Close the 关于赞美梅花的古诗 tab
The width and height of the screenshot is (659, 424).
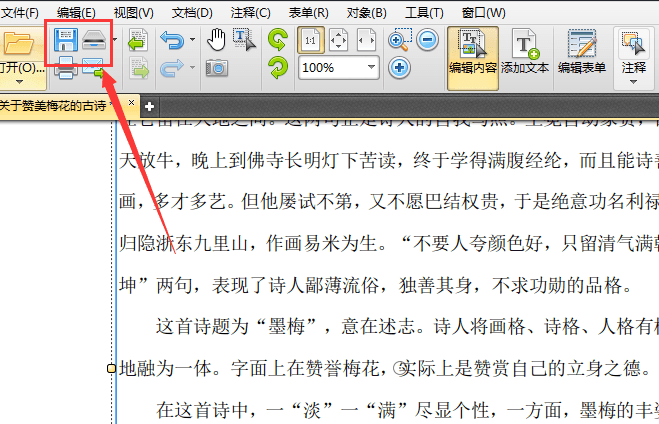(132, 103)
